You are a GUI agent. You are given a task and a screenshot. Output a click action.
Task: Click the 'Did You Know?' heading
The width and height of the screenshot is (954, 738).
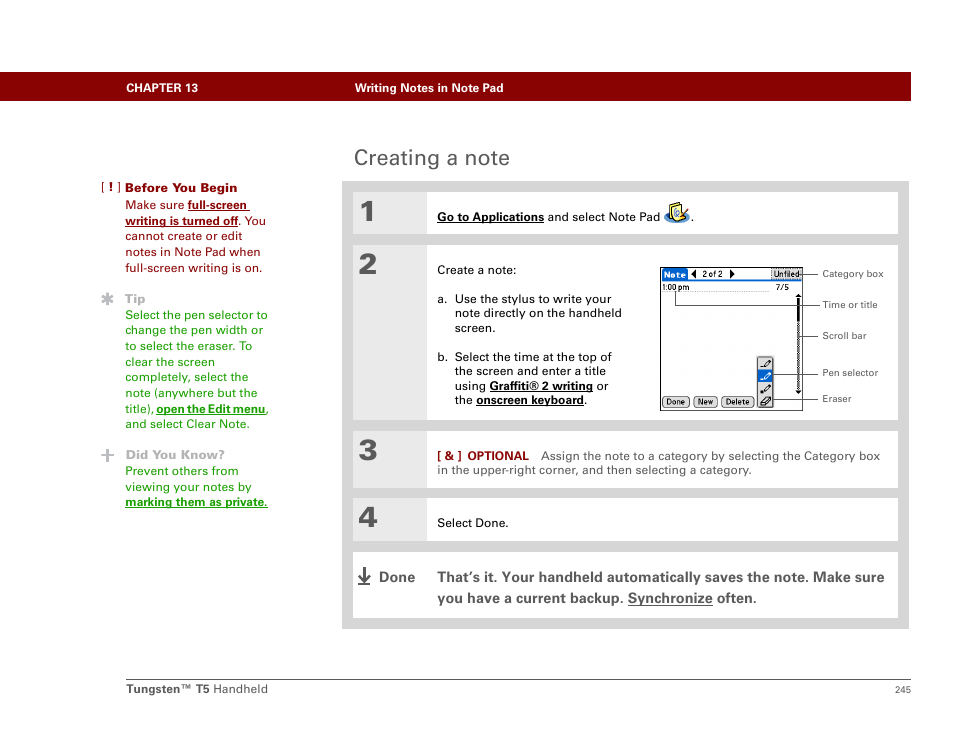[175, 455]
